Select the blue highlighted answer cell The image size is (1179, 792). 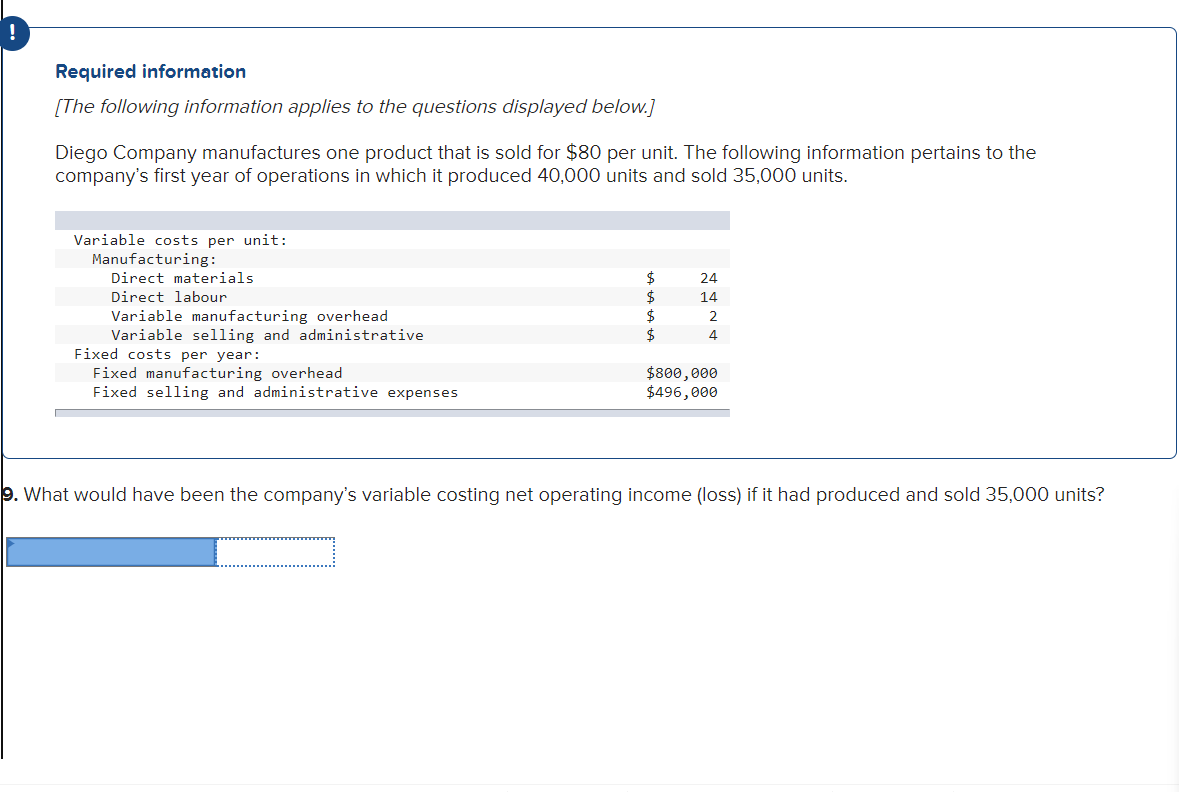click(110, 551)
